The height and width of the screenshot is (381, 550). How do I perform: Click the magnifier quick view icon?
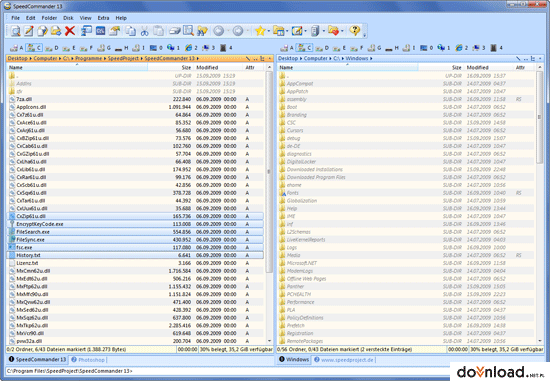15,31
